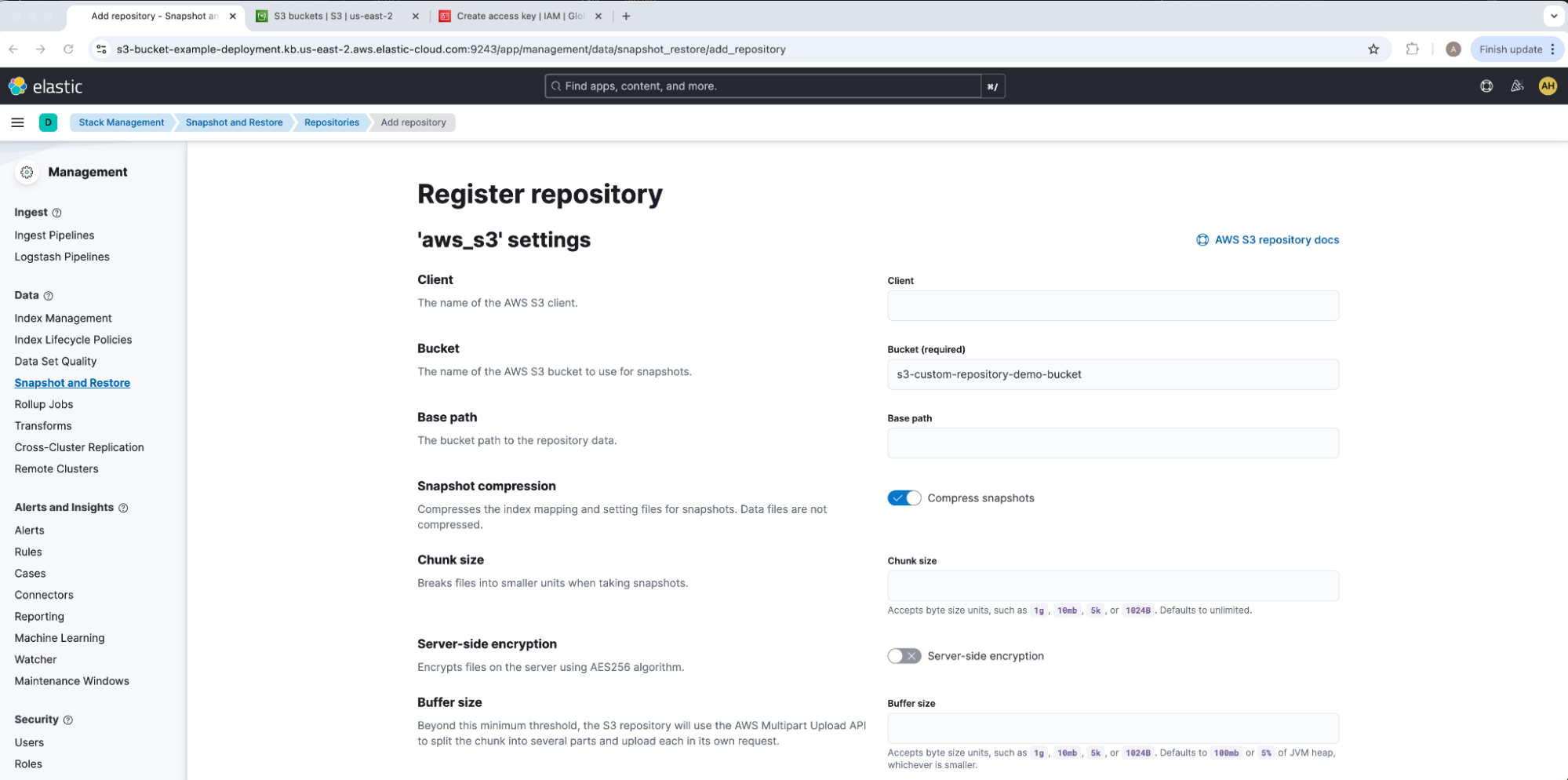Open the help lifebuoy icon in header

[1486, 86]
